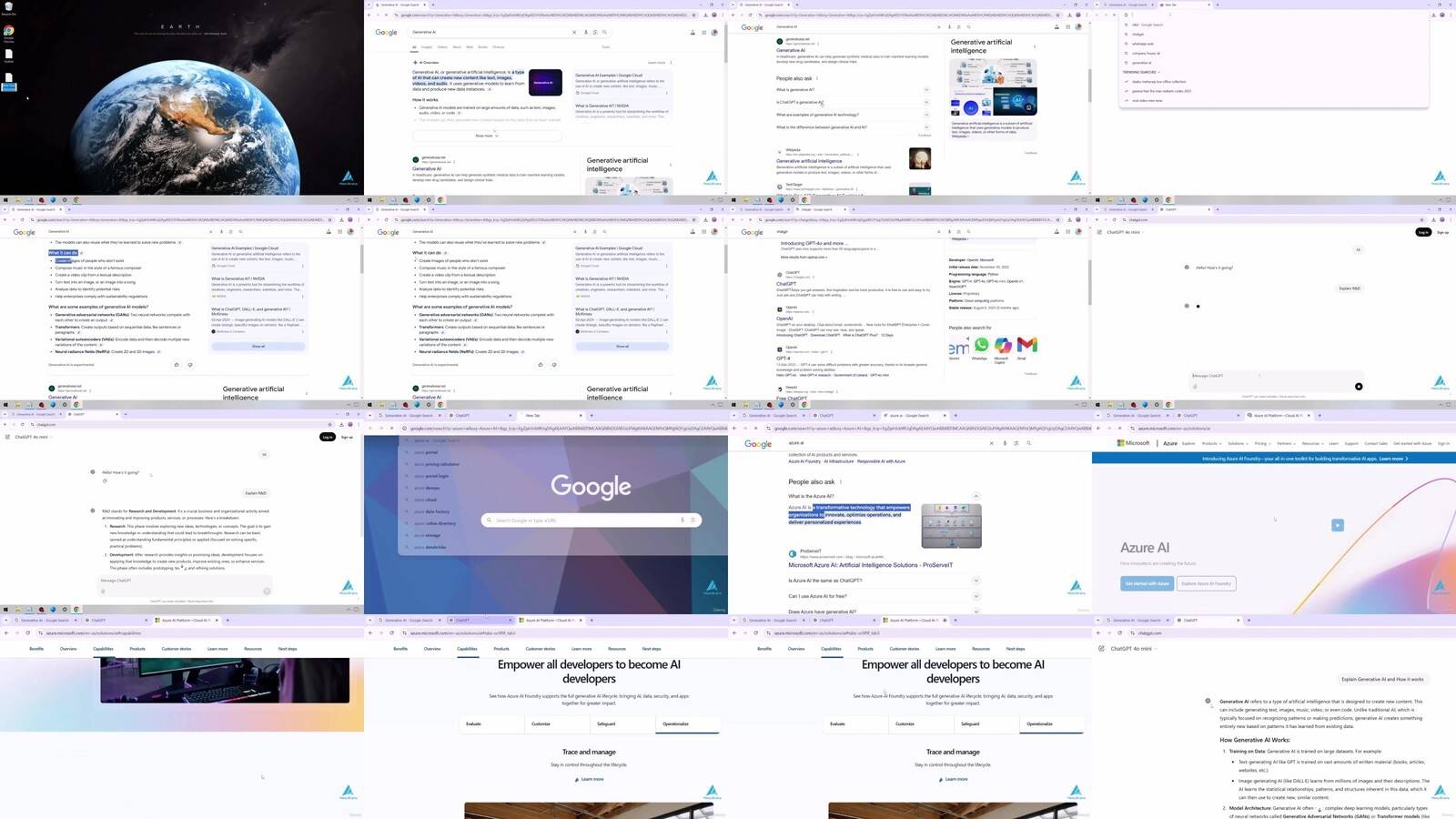Screen dimensions: 1456x819
Task: Click video play button on Azure AI hero
Action: 1337,525
